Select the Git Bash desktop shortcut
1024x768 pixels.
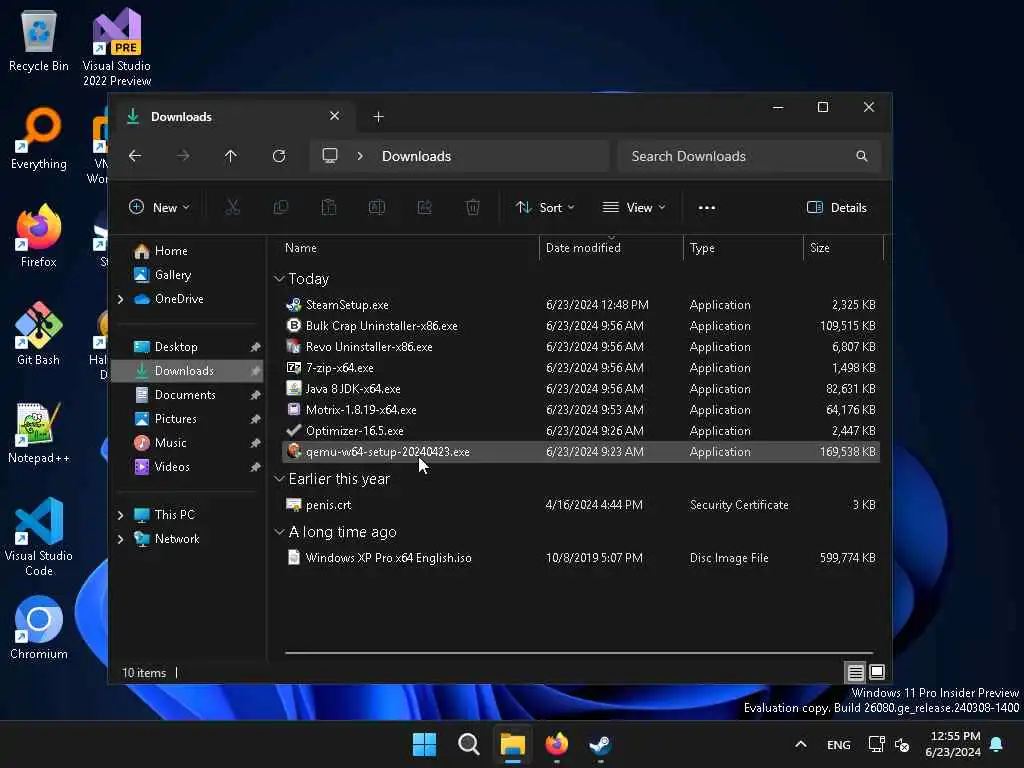point(39,334)
